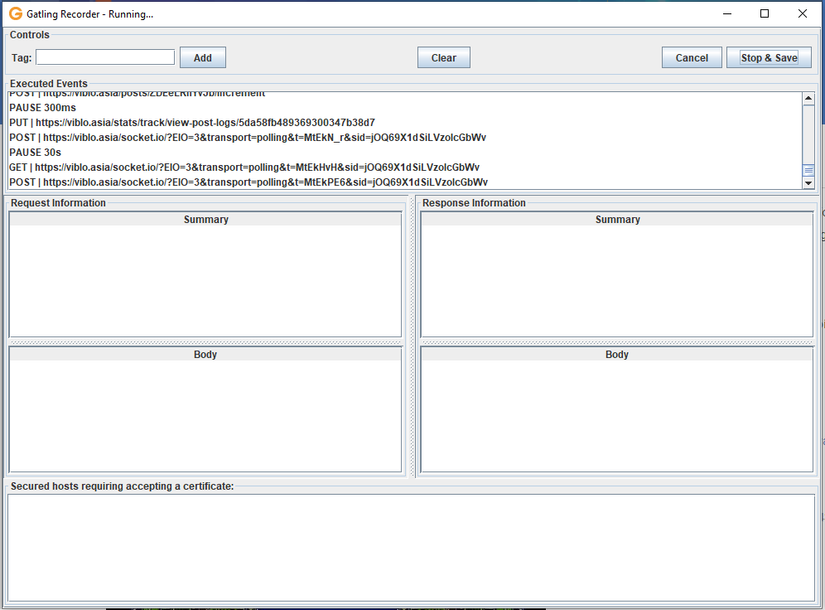Click the Response Information Summary header

pos(617,219)
